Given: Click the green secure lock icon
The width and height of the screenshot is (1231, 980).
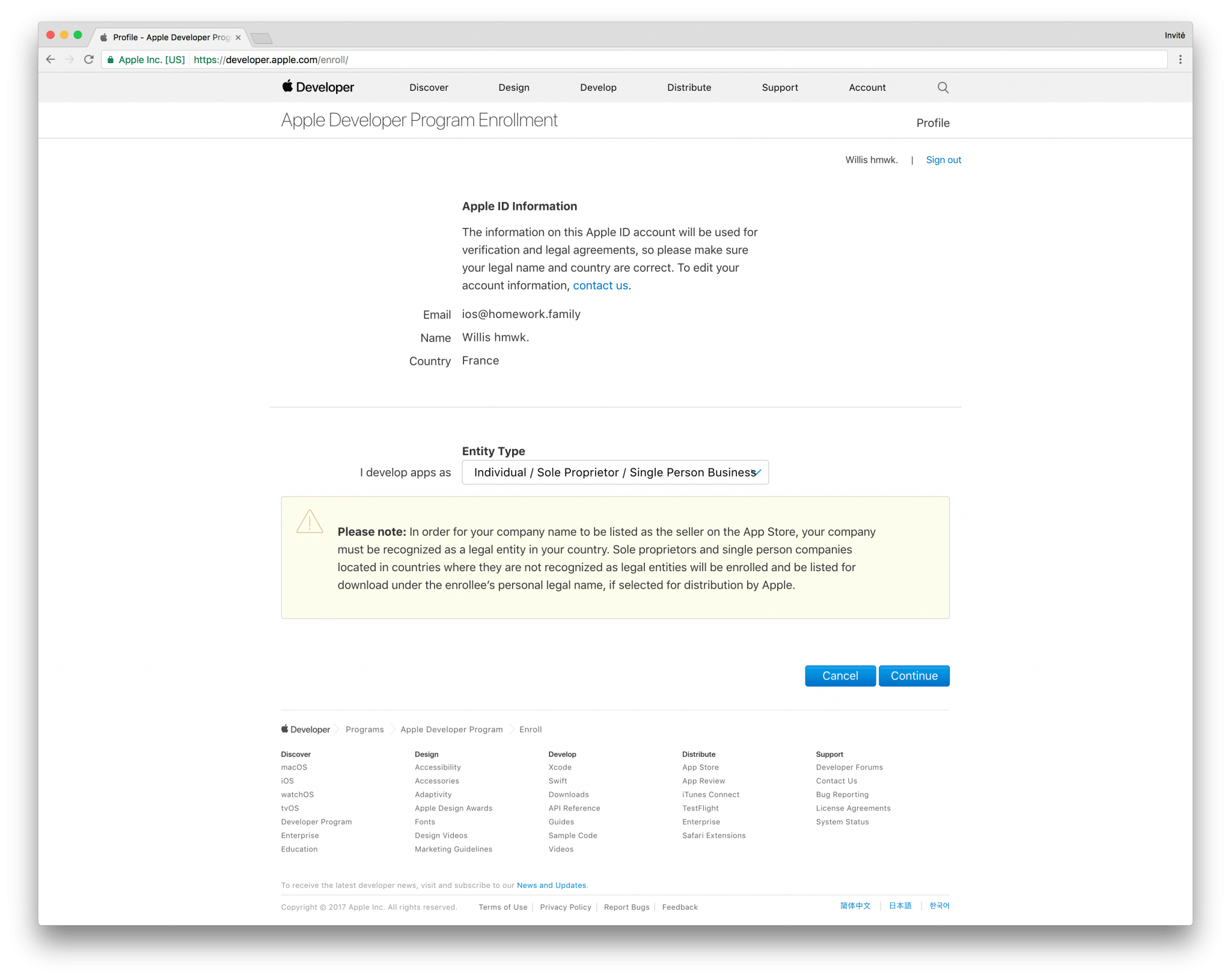Looking at the screenshot, I should (111, 60).
